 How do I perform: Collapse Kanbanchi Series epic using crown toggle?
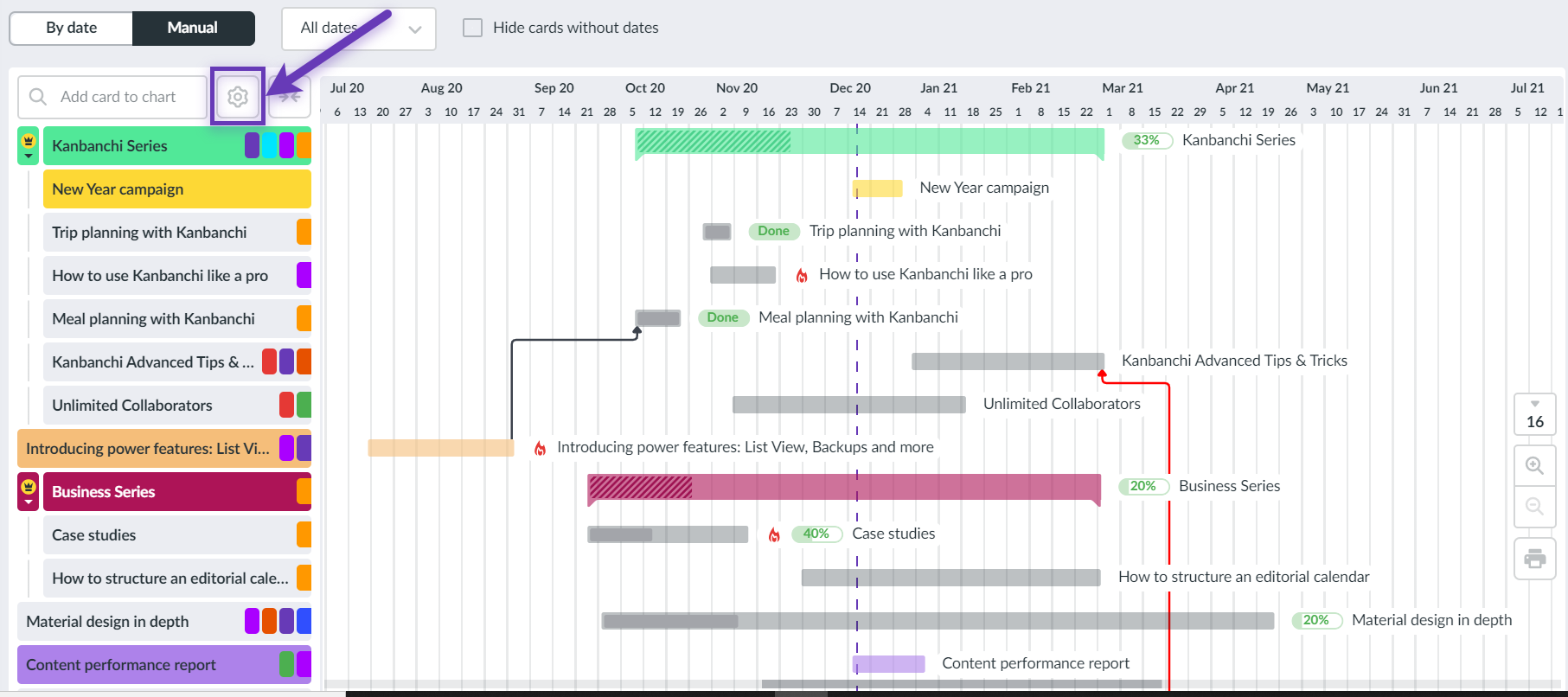pos(29,146)
